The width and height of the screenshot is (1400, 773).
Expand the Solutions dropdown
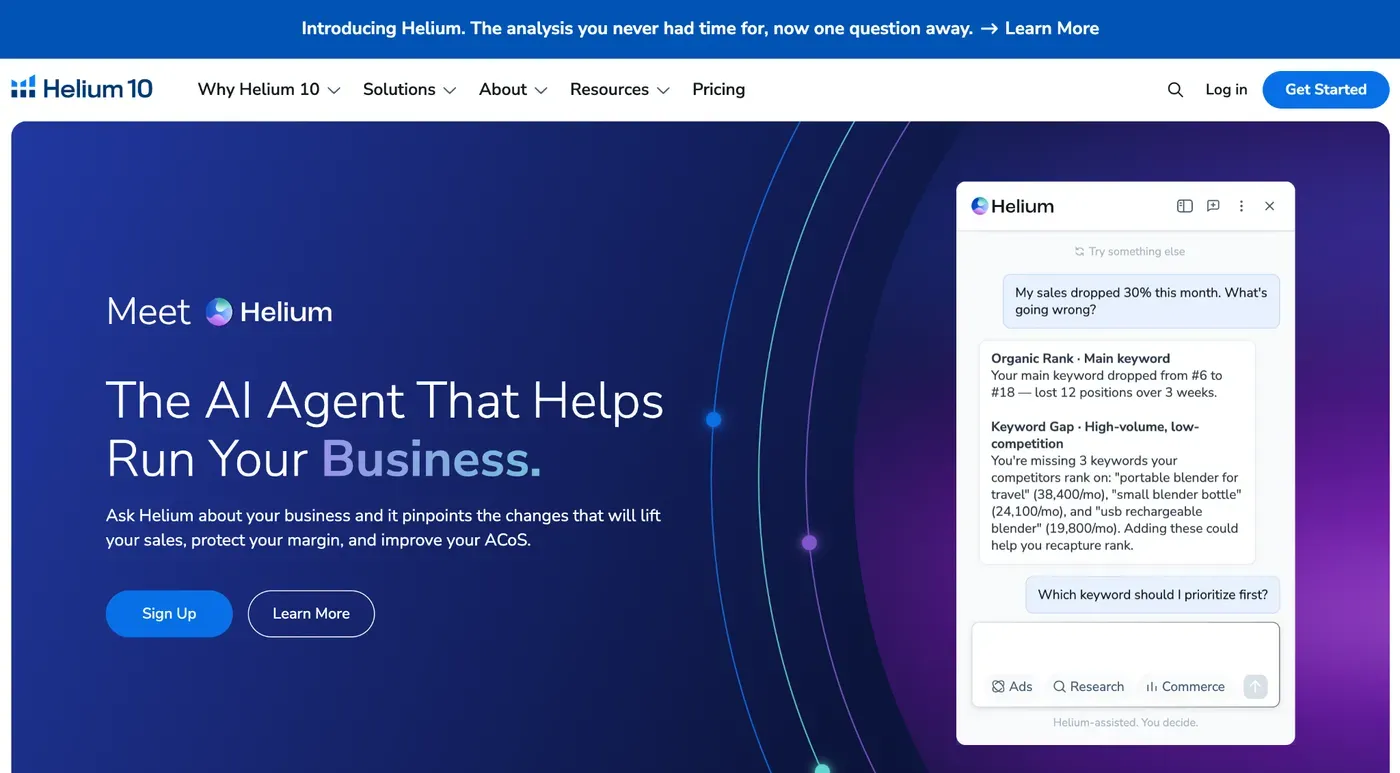409,89
